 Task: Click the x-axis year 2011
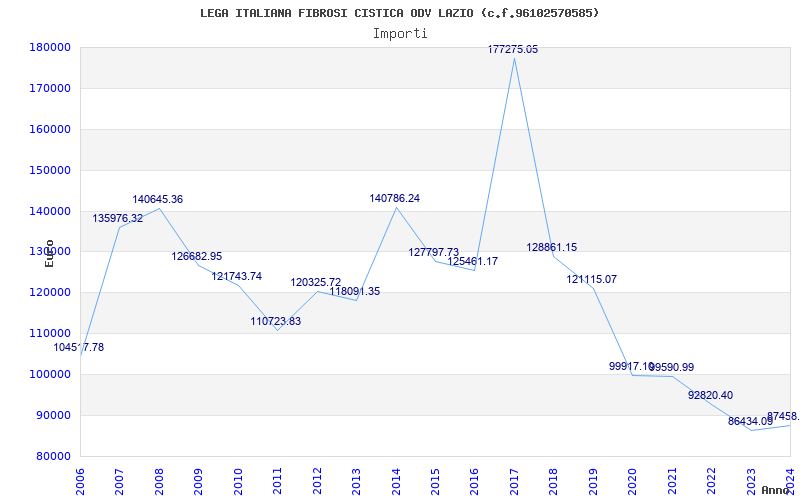(x=278, y=482)
